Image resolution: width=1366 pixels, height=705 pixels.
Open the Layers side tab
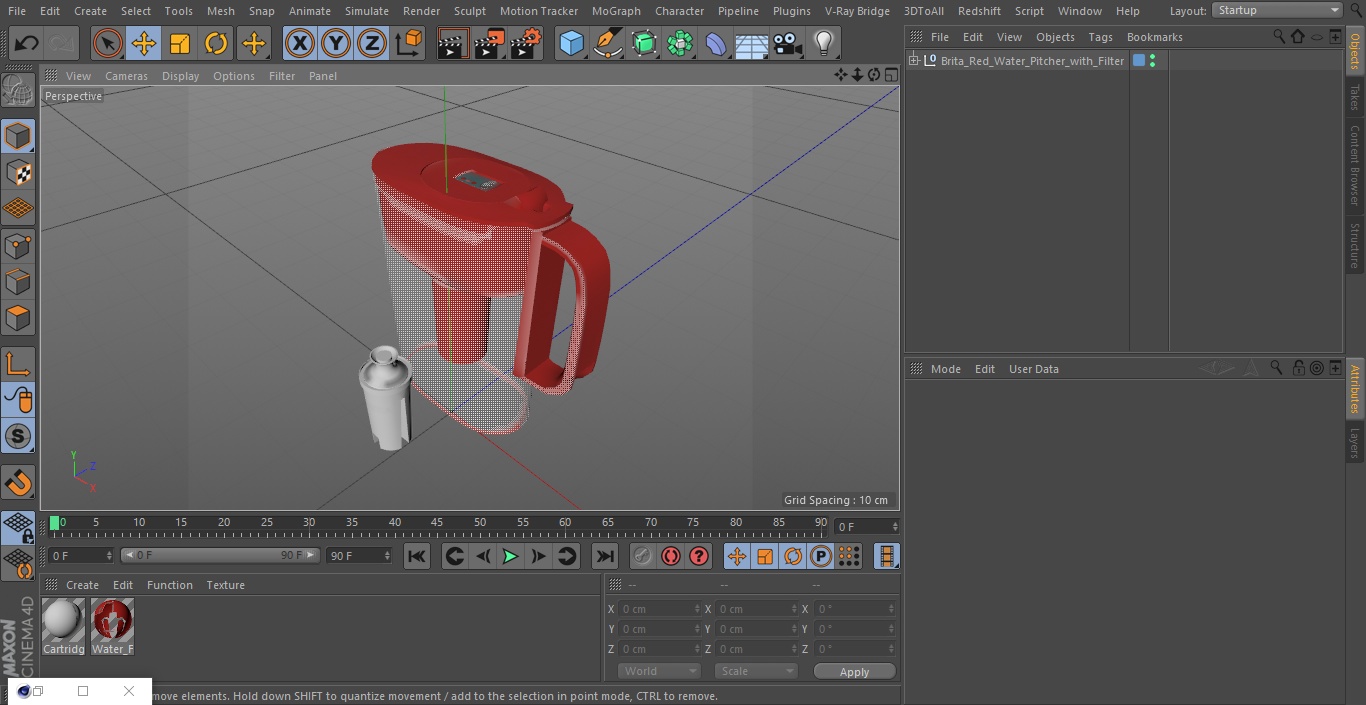(1355, 443)
